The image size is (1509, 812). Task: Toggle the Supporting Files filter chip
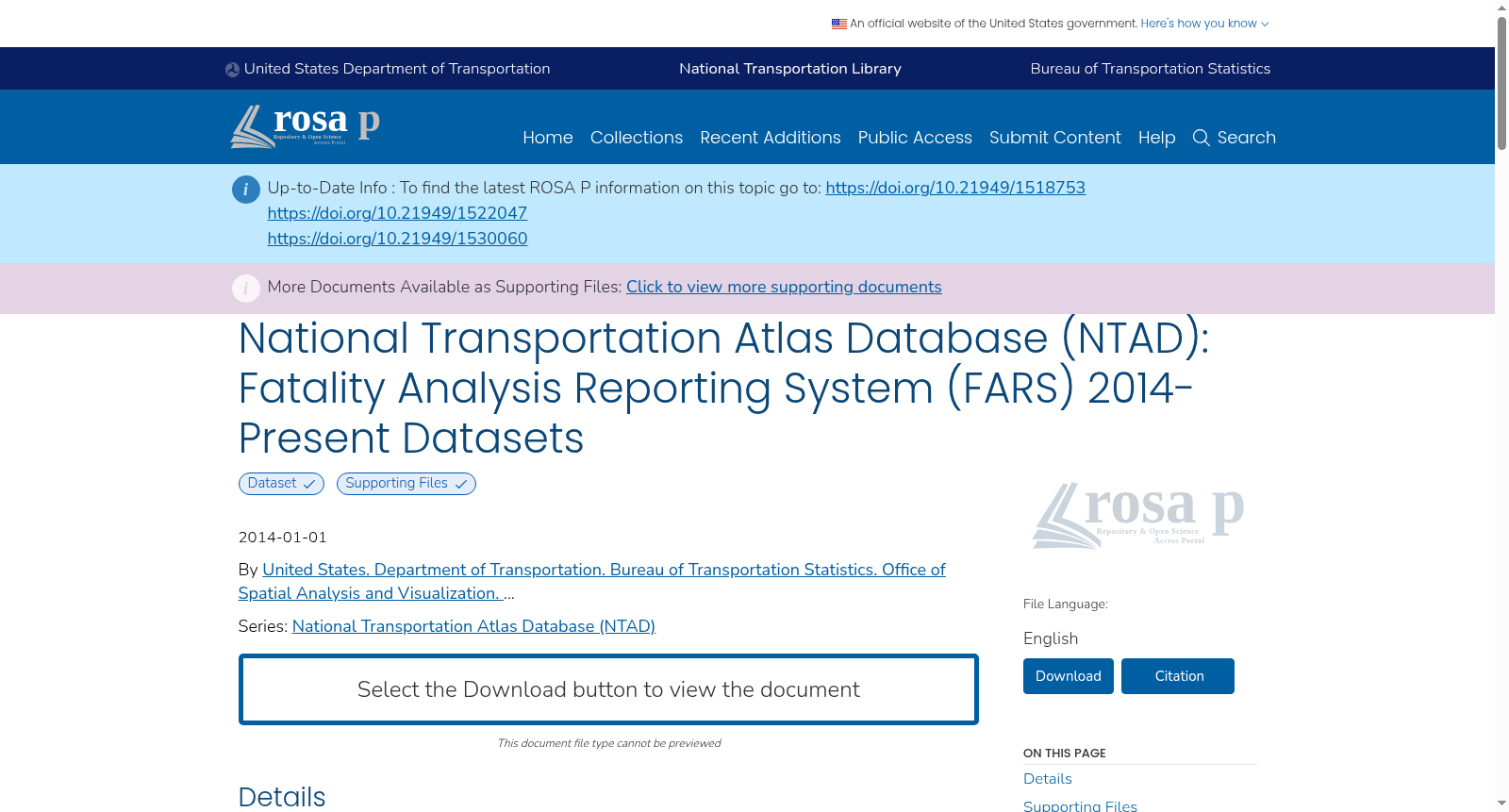click(406, 484)
